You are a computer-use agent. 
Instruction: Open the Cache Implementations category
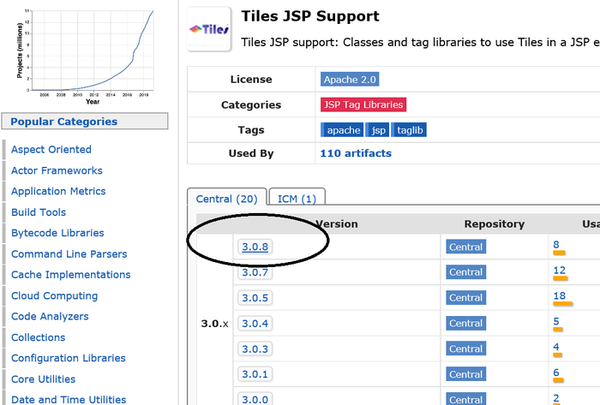[71, 274]
